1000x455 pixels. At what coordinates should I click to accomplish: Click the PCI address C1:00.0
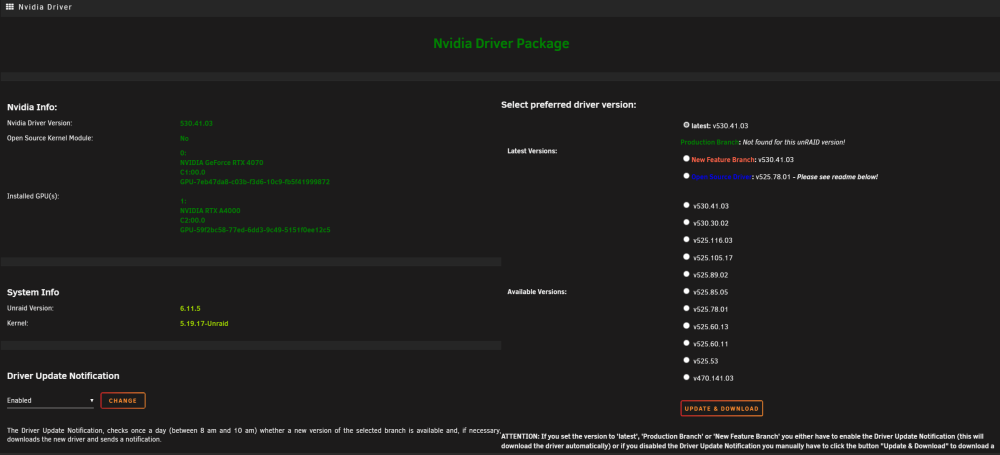[x=193, y=172]
